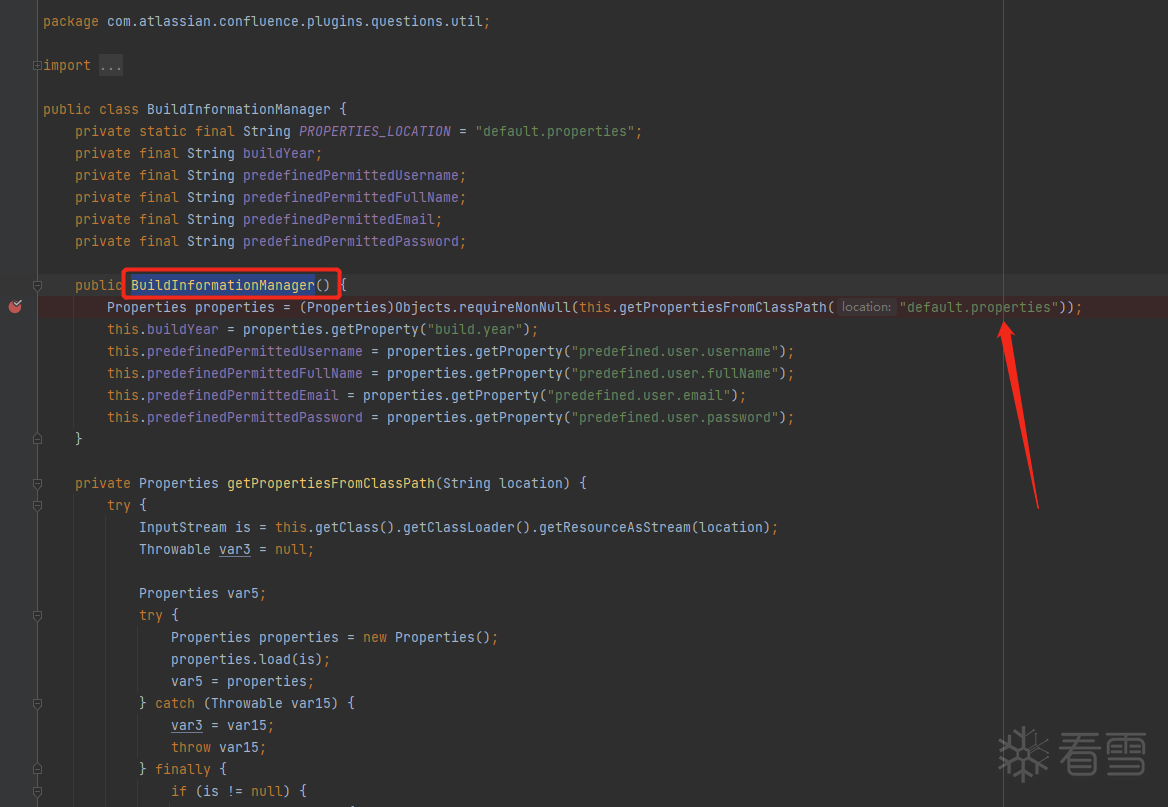Click the "predefined.user.fullName" string literal

coord(675,373)
